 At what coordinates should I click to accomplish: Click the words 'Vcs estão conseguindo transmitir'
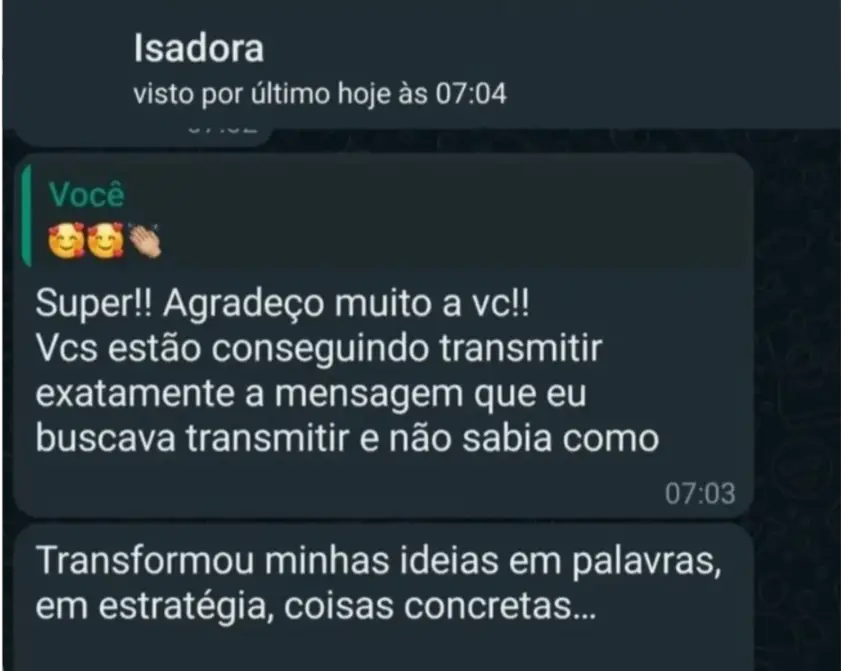pos(319,350)
